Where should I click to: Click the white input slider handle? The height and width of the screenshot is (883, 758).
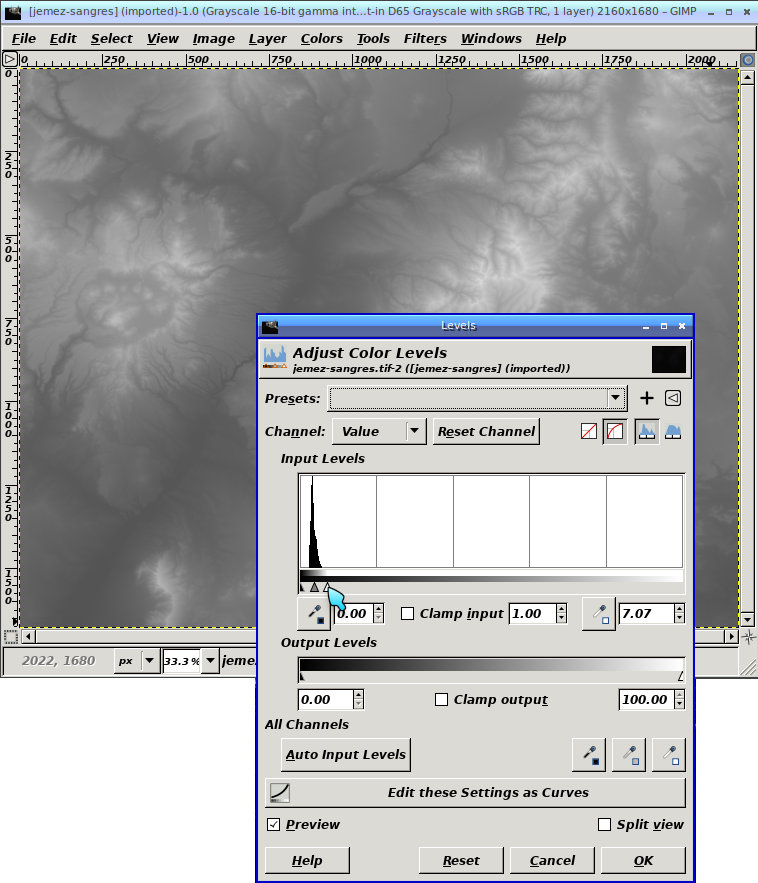(x=327, y=587)
